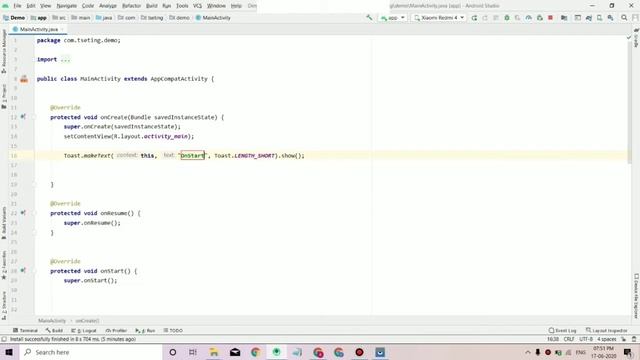Open the File menu
Image resolution: width=640 pixels, height=360 pixels.
coord(17,6)
